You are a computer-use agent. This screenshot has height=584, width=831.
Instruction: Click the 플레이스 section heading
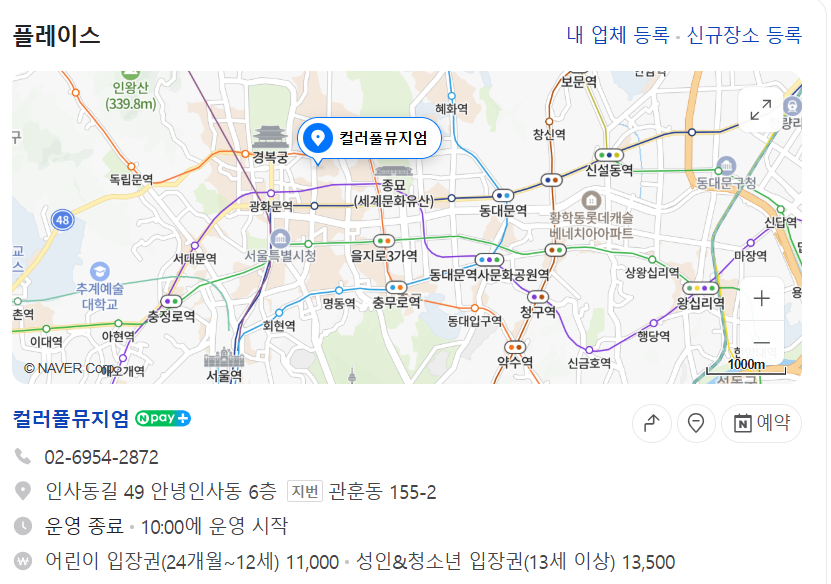point(57,36)
